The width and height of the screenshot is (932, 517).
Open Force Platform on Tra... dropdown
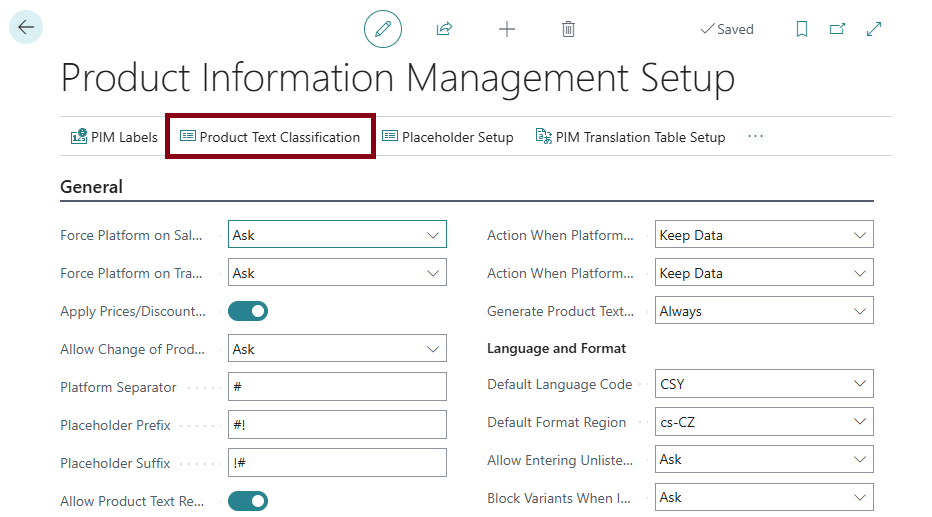pos(337,273)
